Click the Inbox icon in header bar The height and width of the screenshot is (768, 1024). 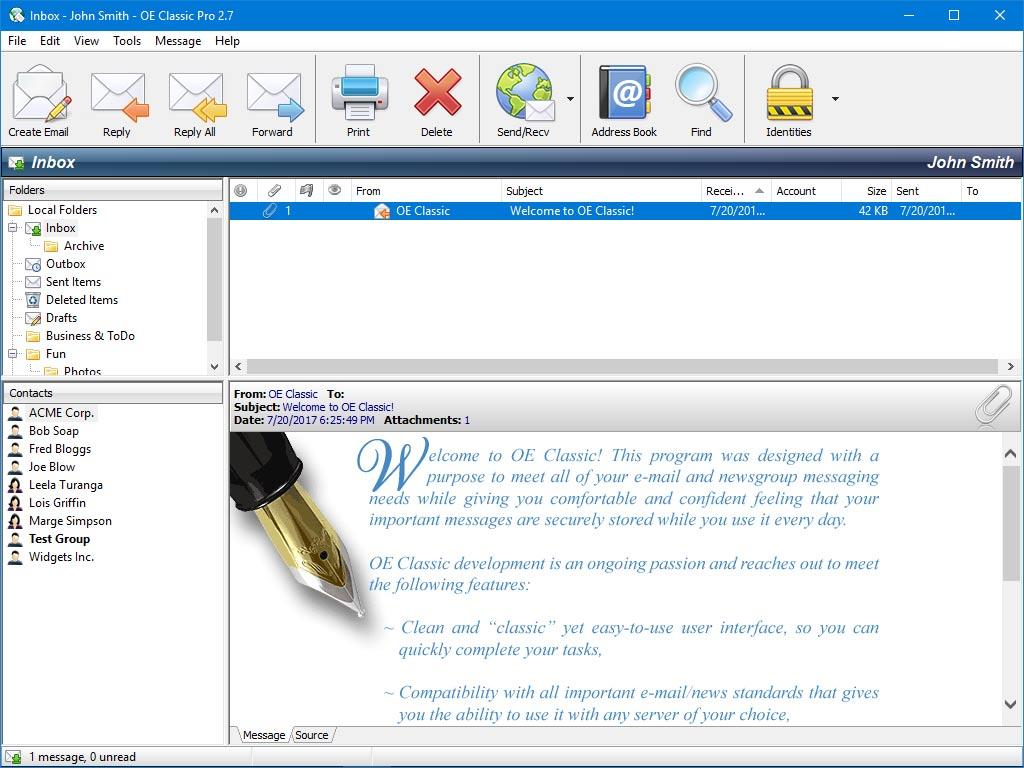[x=16, y=163]
